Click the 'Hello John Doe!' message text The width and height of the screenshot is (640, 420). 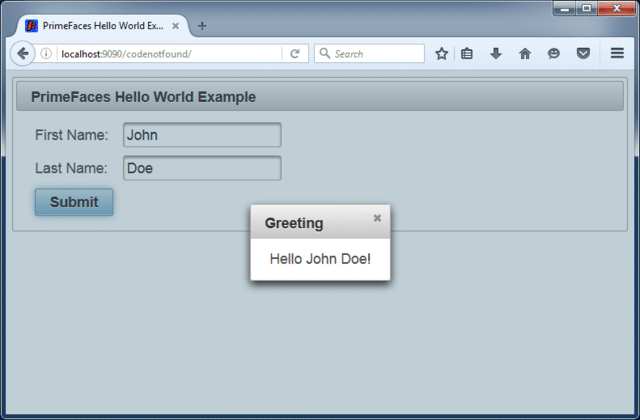click(320, 259)
